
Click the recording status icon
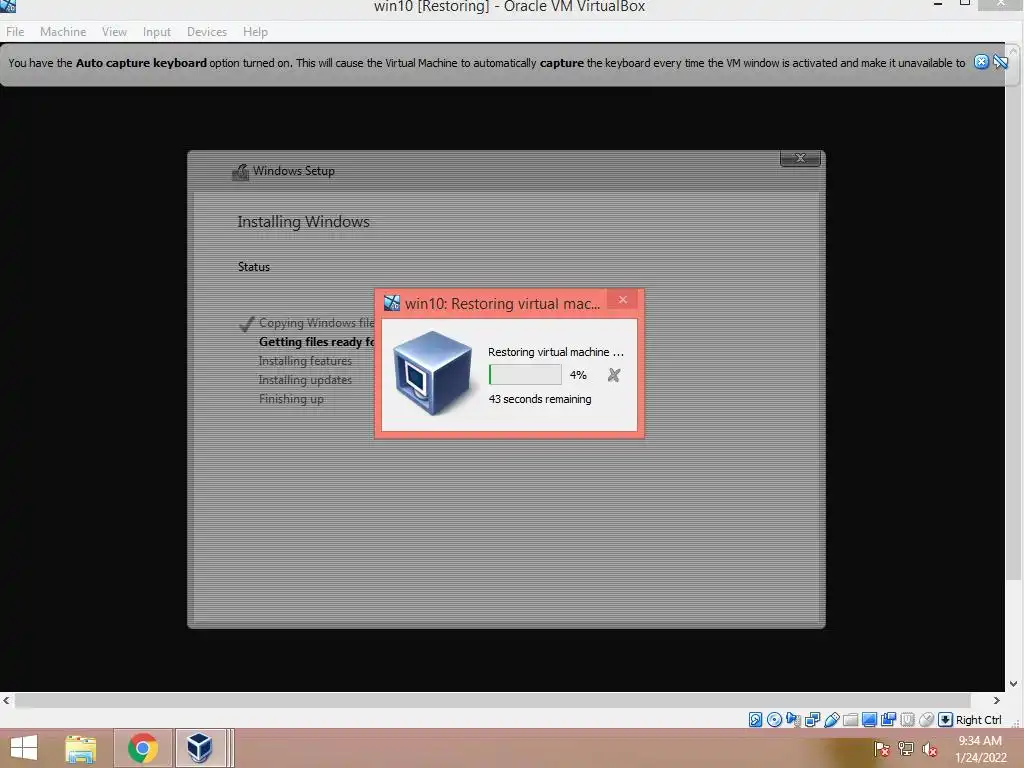click(888, 720)
